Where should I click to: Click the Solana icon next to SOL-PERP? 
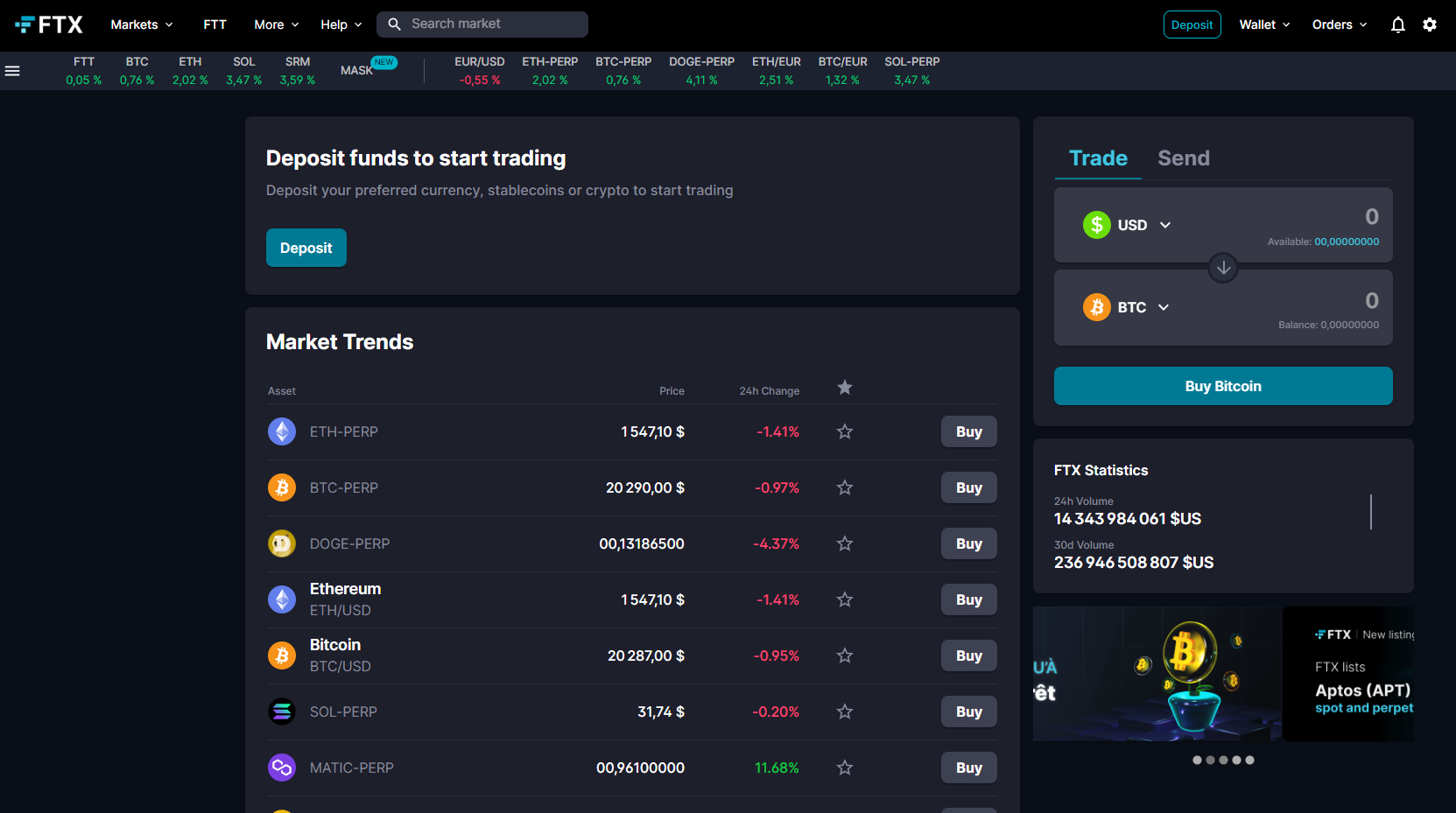click(282, 711)
